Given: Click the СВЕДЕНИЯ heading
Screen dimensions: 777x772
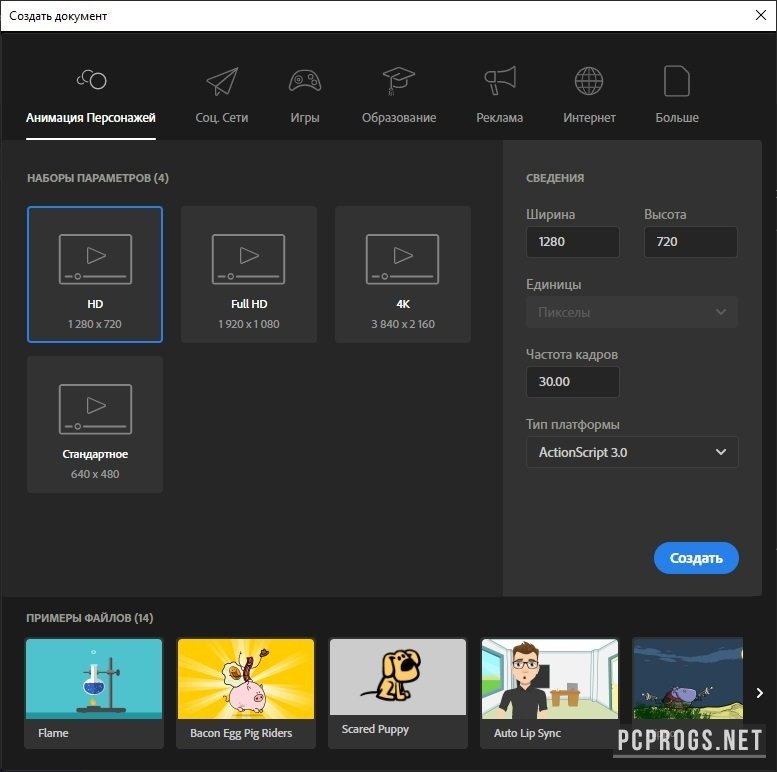Looking at the screenshot, I should pyautogui.click(x=555, y=178).
